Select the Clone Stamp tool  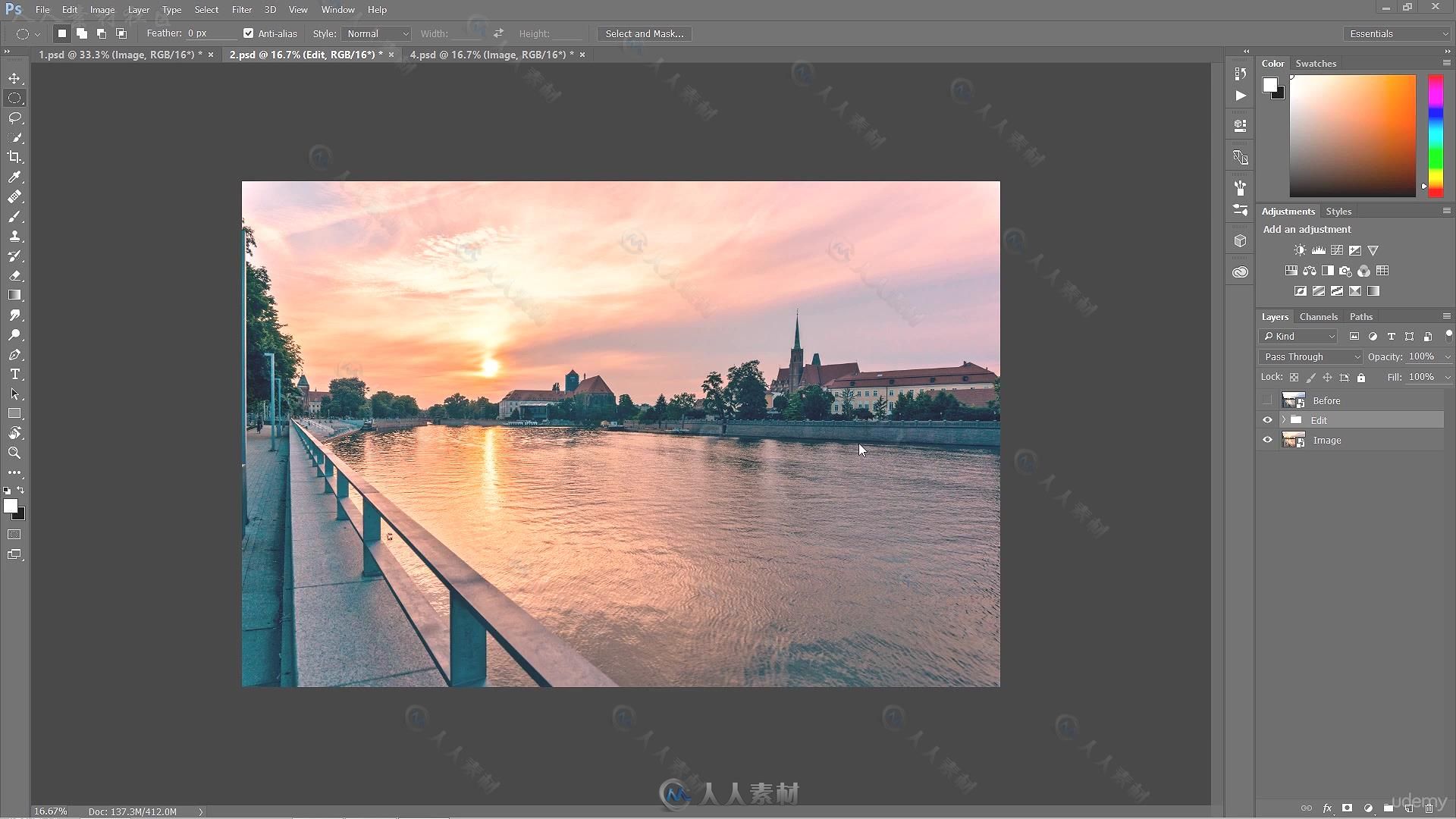[x=14, y=236]
